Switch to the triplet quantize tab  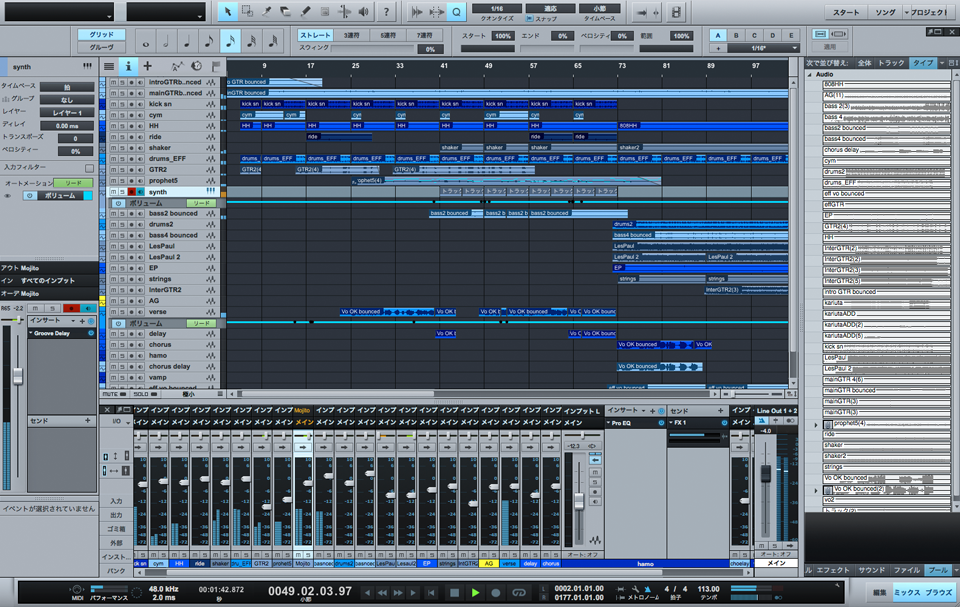351,36
